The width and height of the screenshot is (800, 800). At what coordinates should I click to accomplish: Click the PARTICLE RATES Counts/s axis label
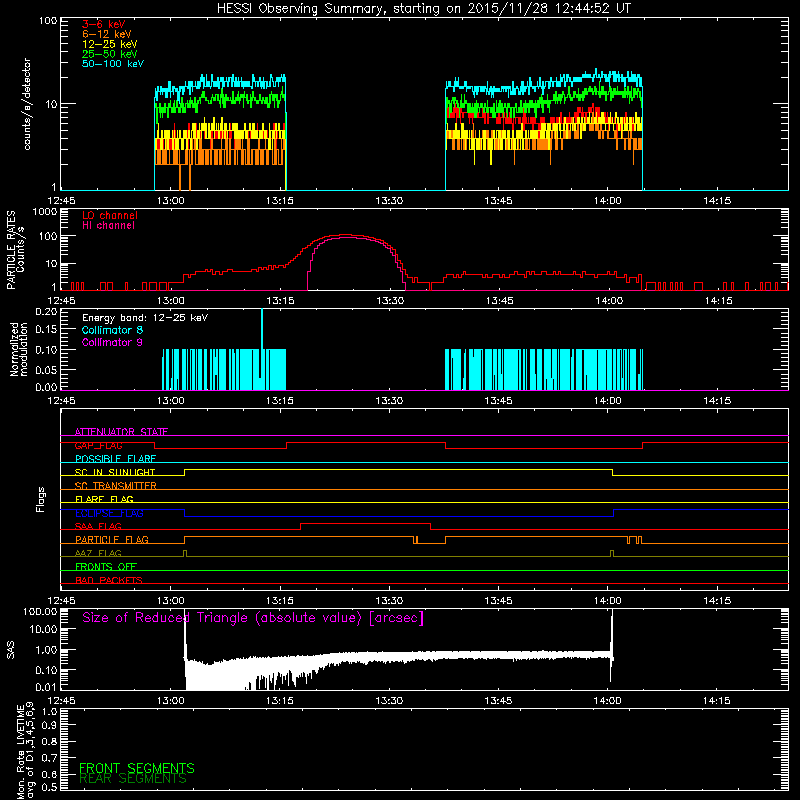15,250
